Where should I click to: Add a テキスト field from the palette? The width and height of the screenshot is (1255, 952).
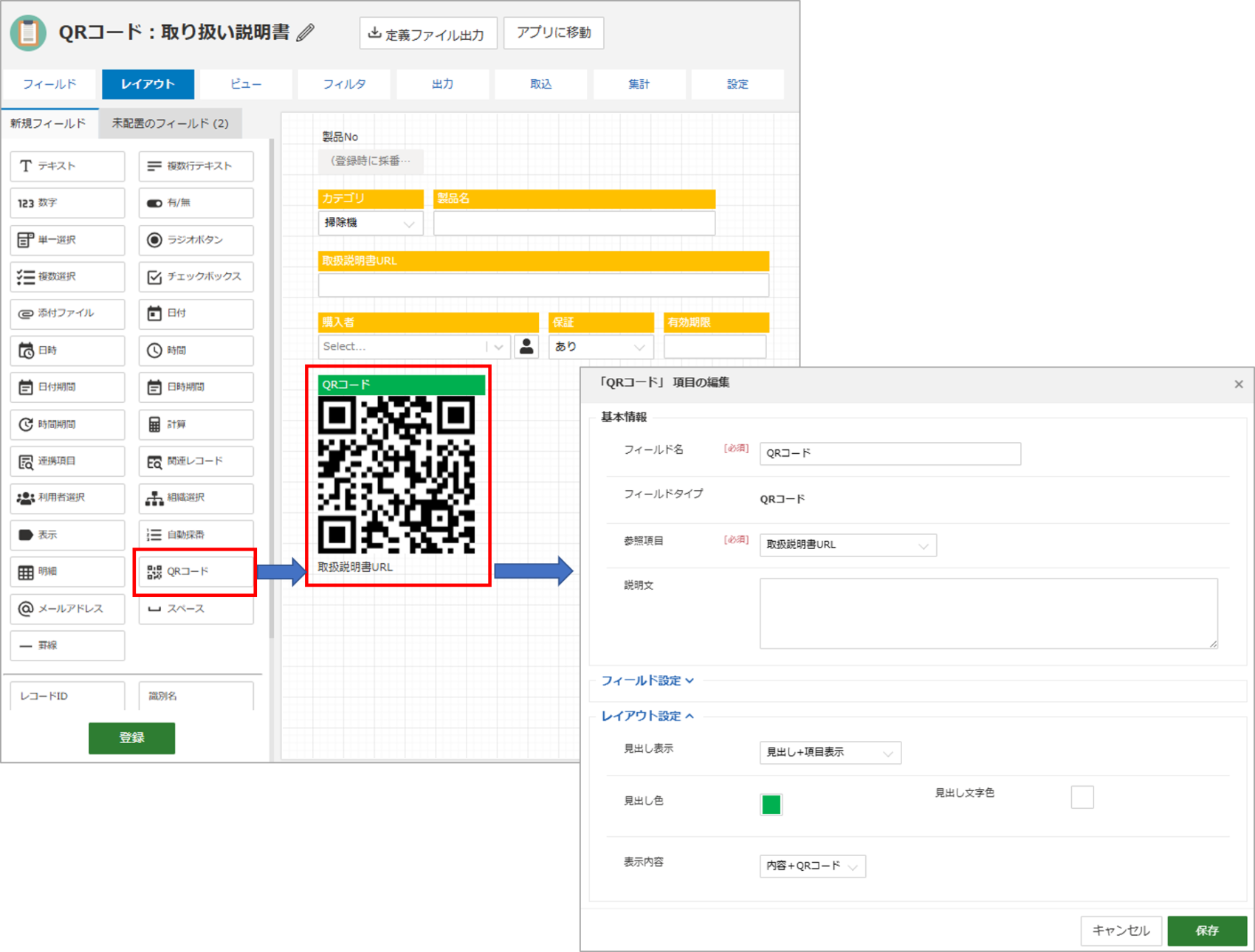[x=67, y=166]
